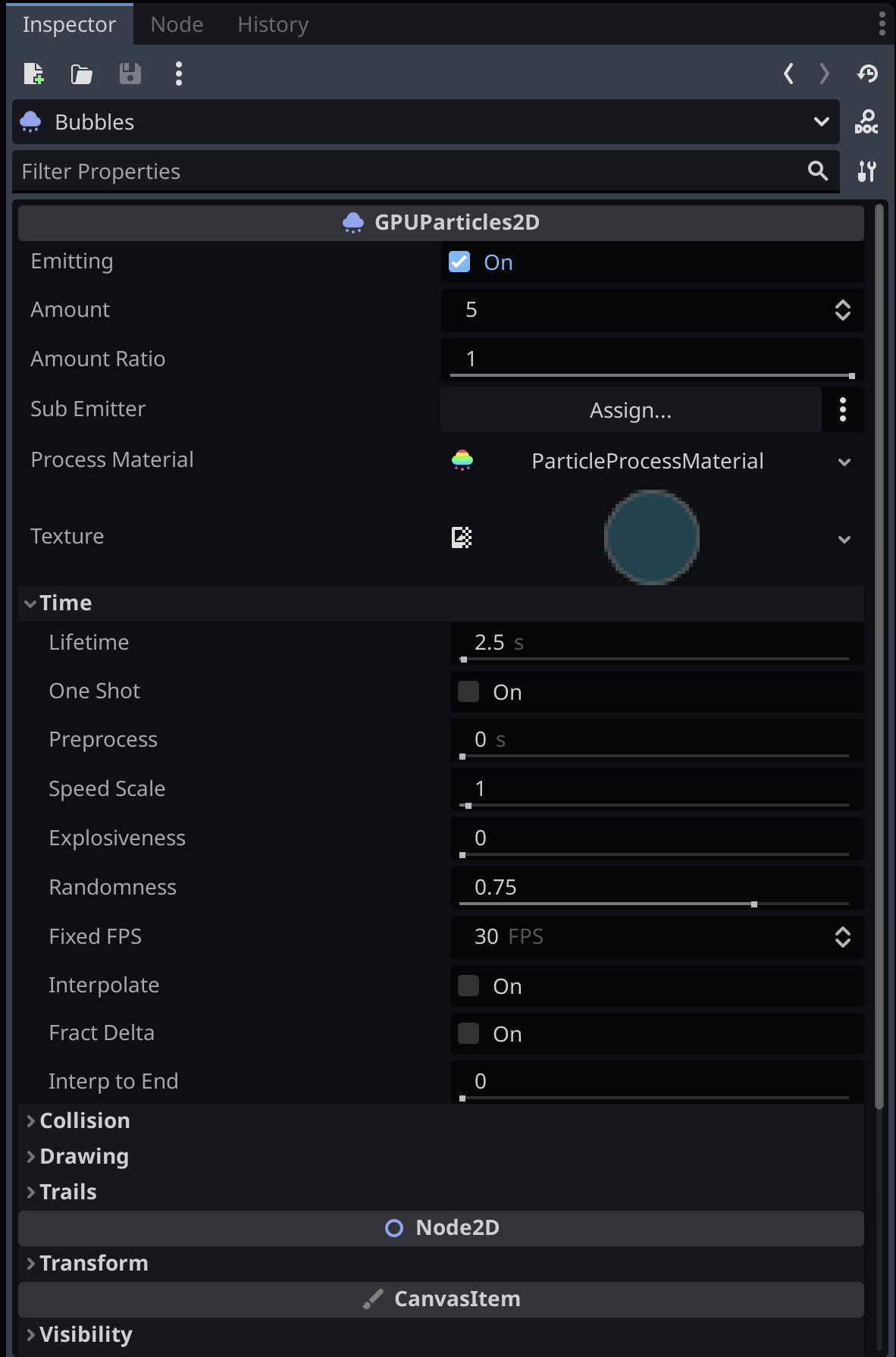
Task: Open the load resource folder icon
Action: coord(82,74)
